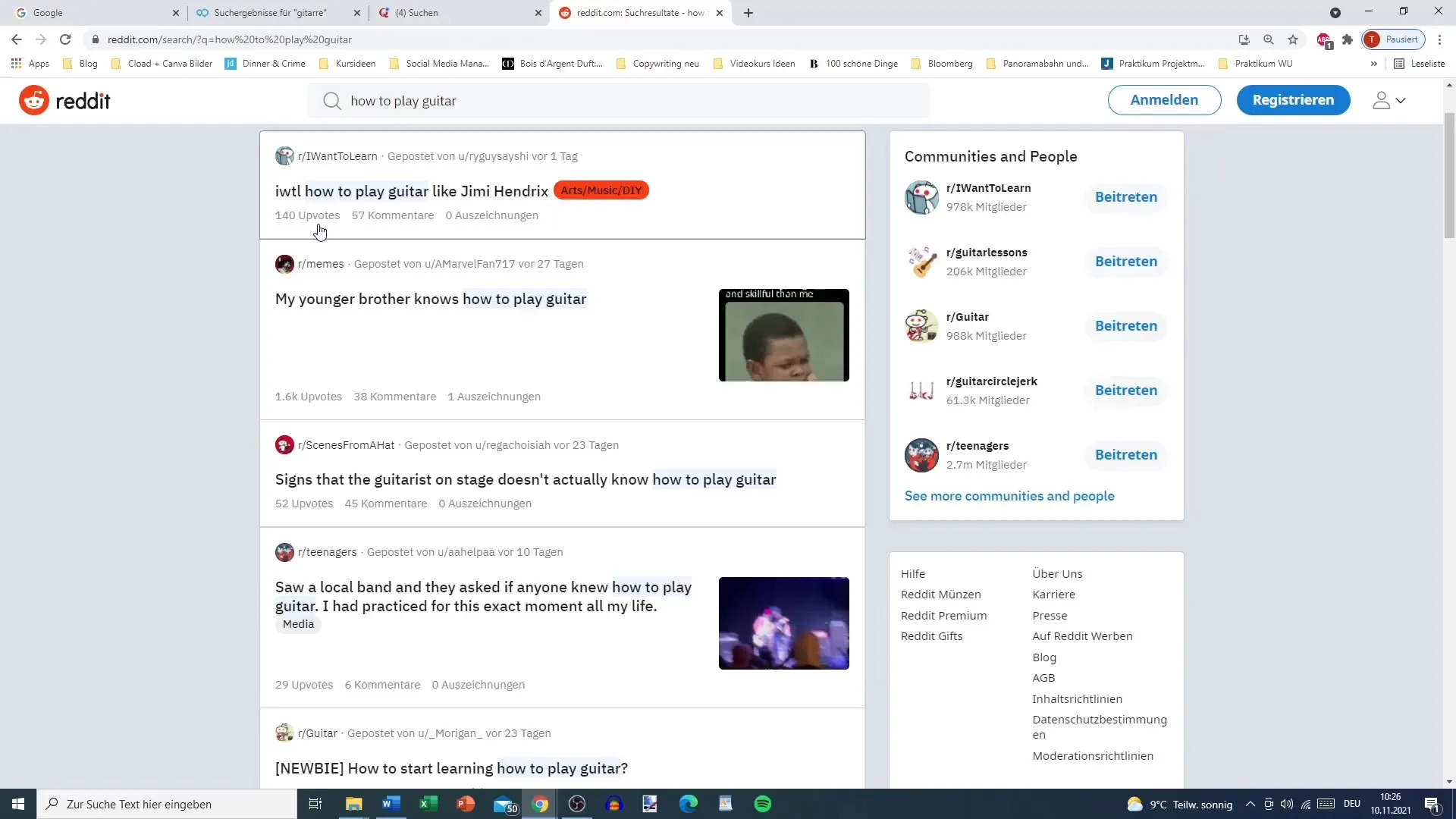Screen dimensions: 1456x819
Task: Open the Hilfe footer link
Action: click(x=912, y=574)
